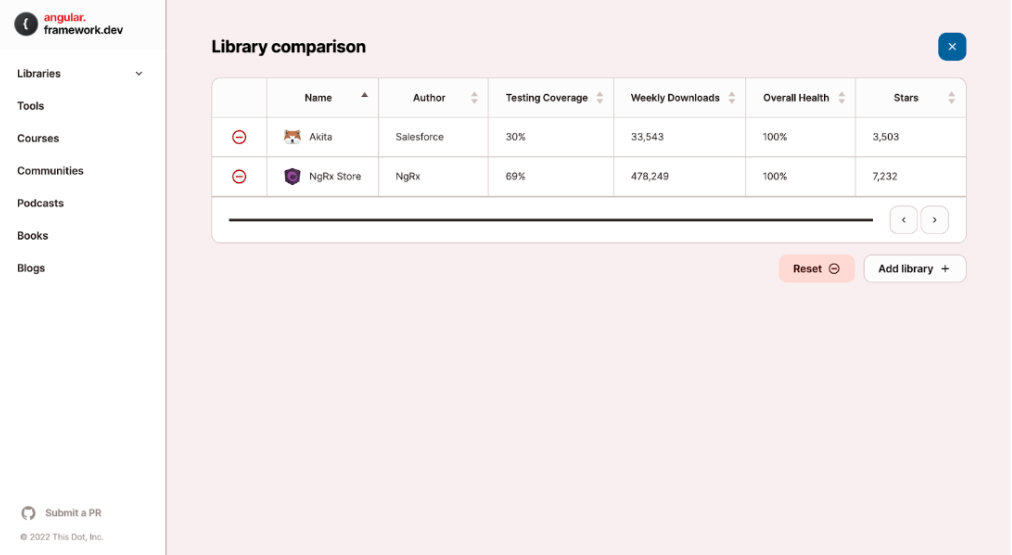This screenshot has height=555, width=1012.
Task: Click the Reset button
Action: [x=816, y=268]
